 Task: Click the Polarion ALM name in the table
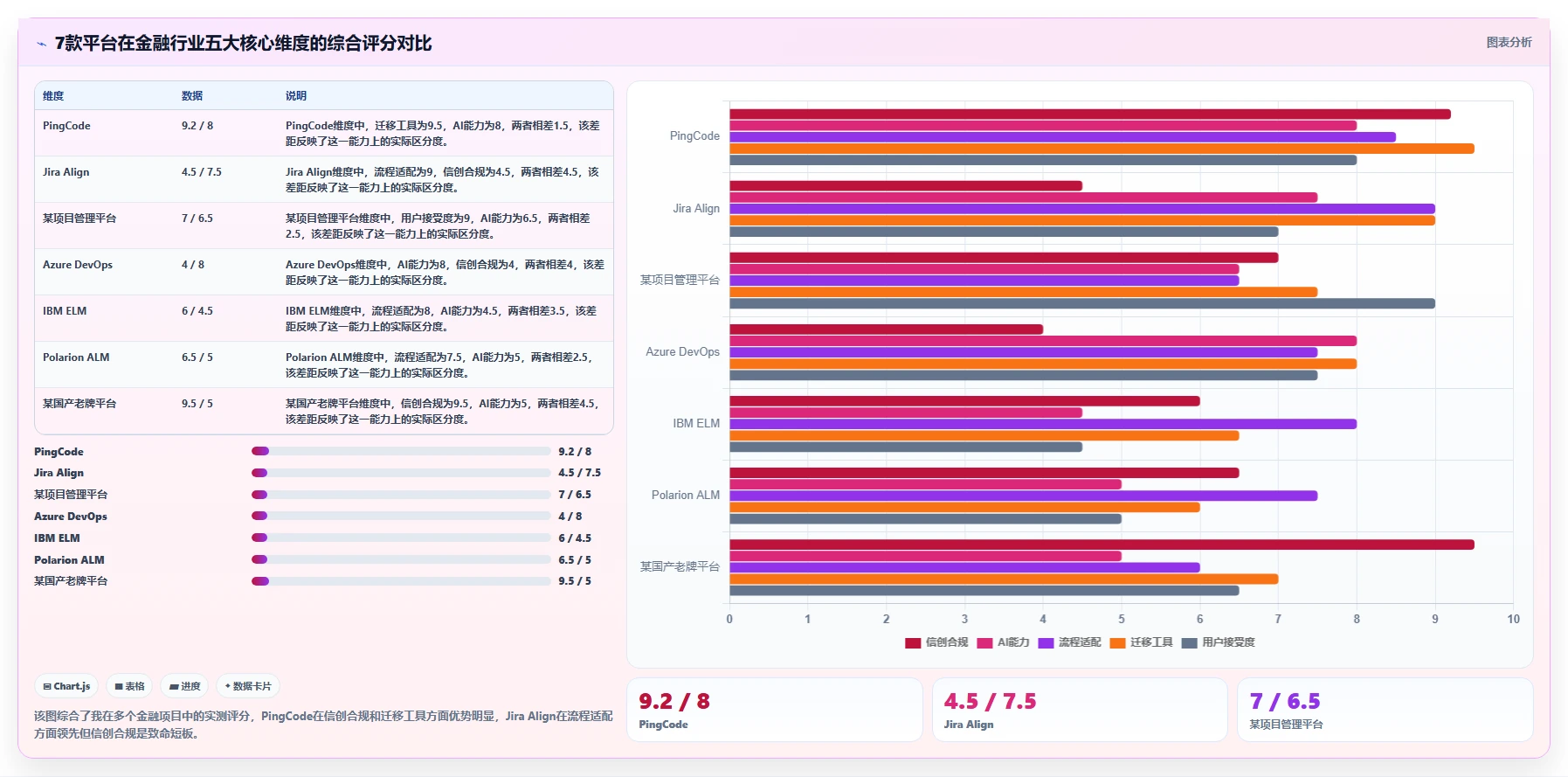pos(76,357)
